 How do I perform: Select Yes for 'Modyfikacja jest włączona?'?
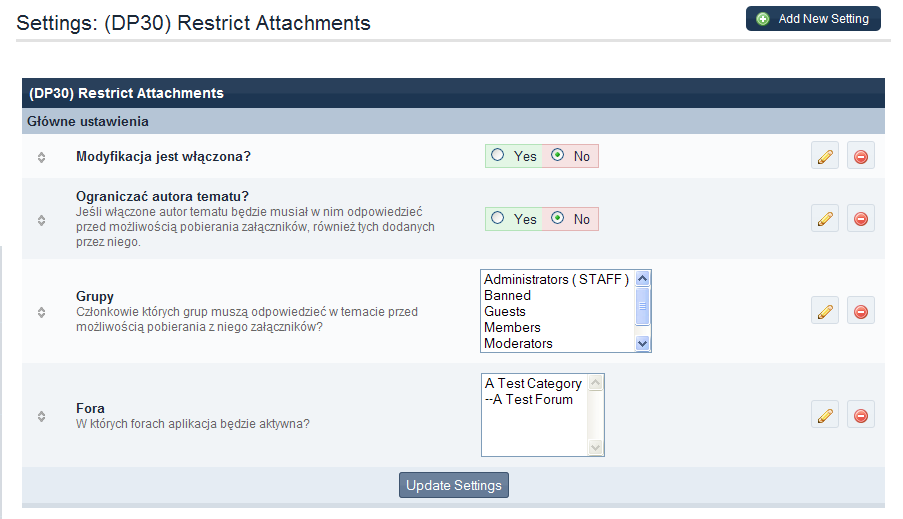pos(498,156)
